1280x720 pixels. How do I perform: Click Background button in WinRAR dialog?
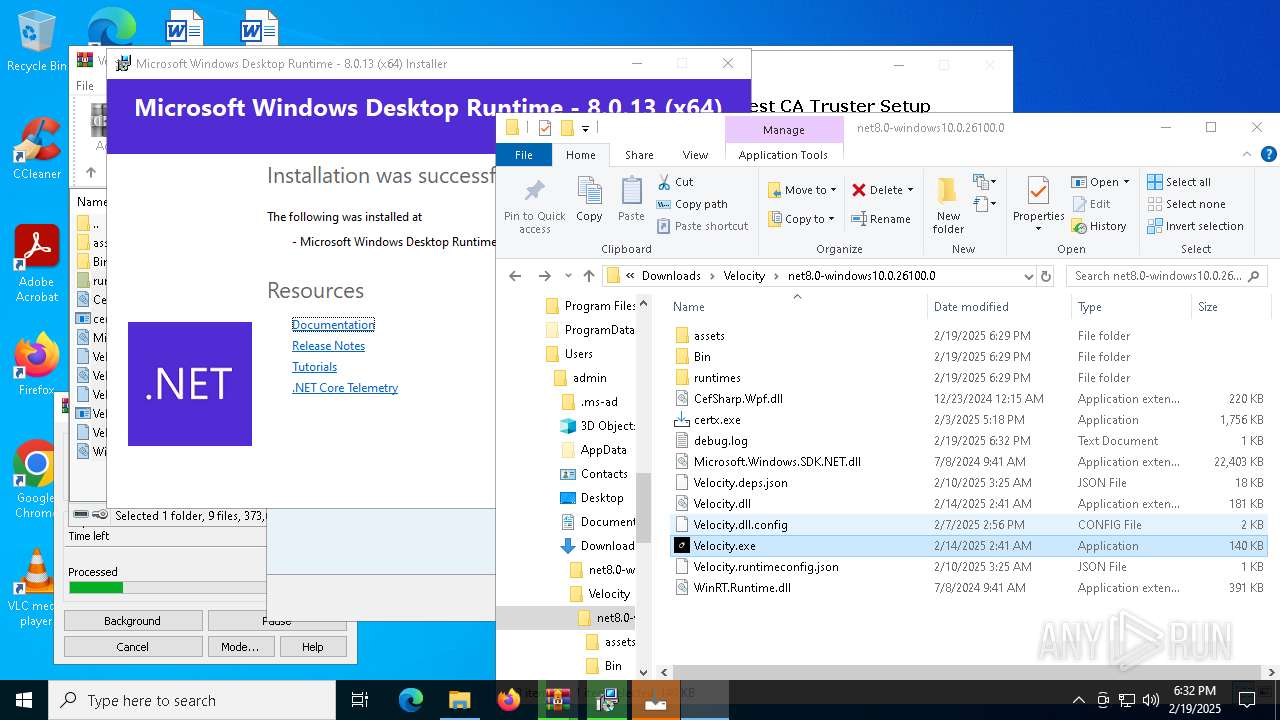click(x=133, y=621)
